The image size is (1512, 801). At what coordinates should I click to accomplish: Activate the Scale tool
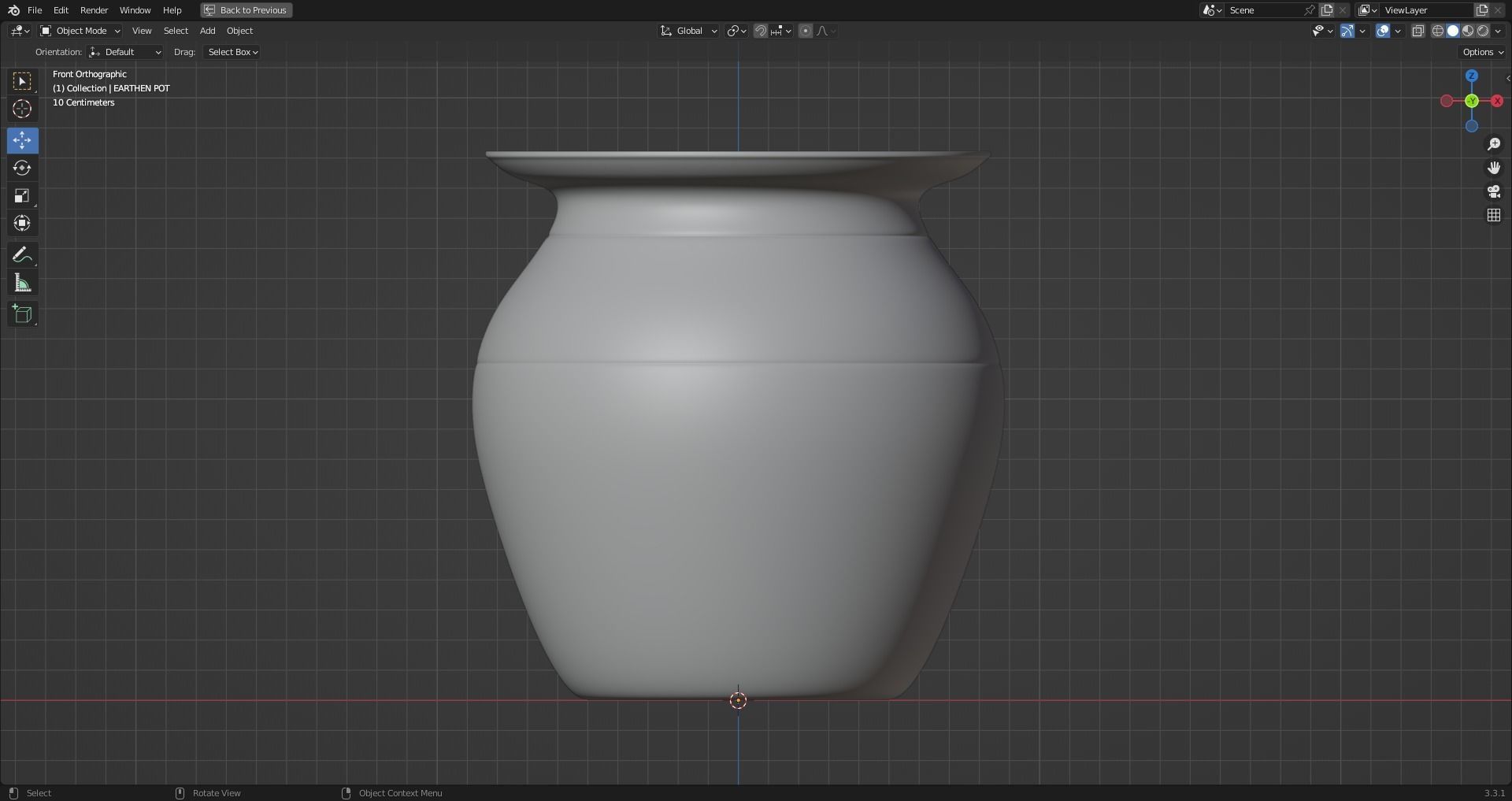click(x=22, y=195)
